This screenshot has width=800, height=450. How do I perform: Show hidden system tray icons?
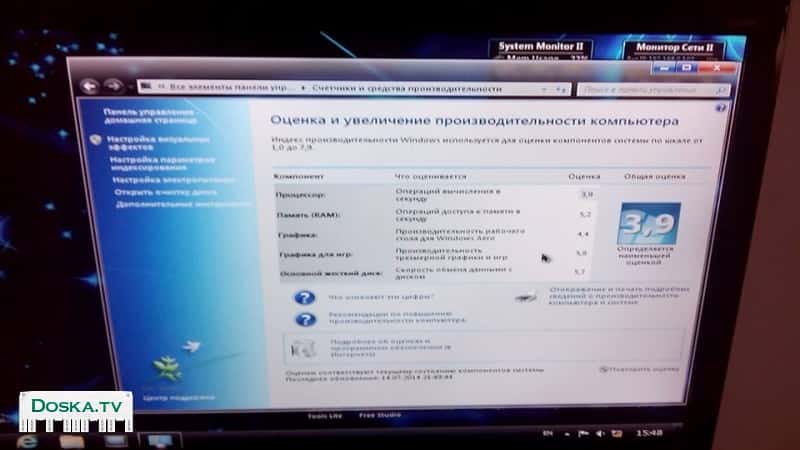[x=568, y=435]
